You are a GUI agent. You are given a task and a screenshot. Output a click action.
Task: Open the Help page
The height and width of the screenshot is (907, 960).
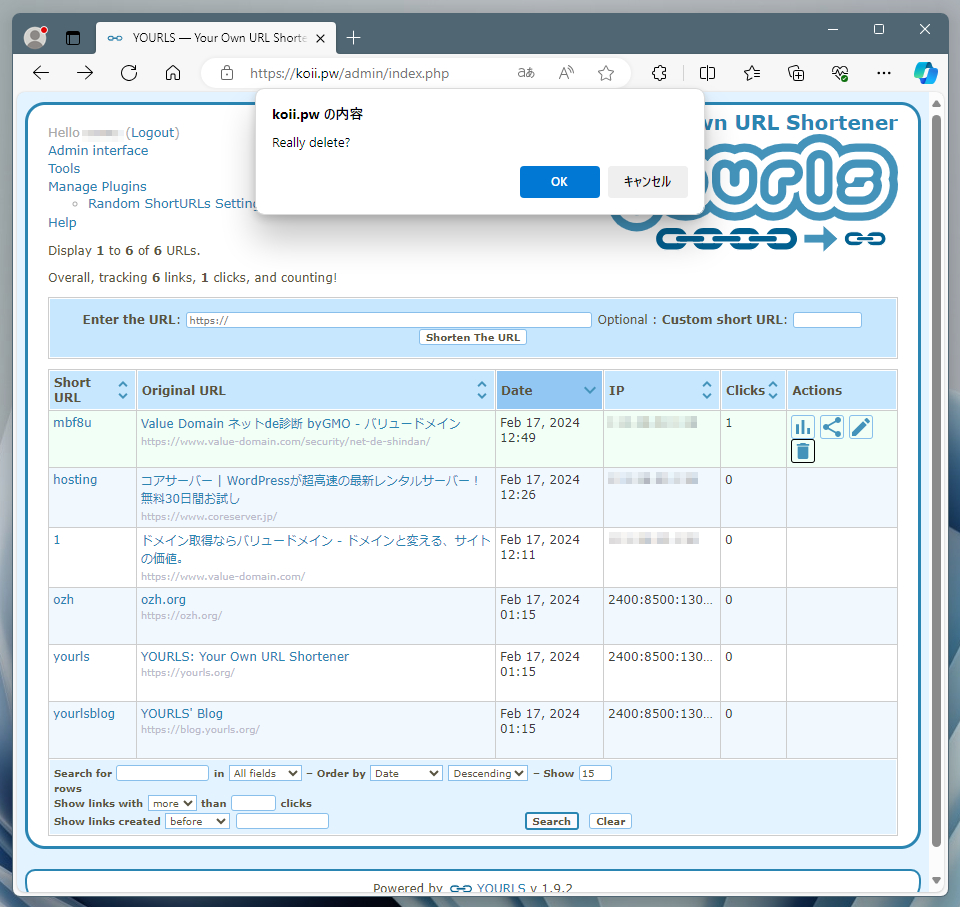pyautogui.click(x=62, y=222)
